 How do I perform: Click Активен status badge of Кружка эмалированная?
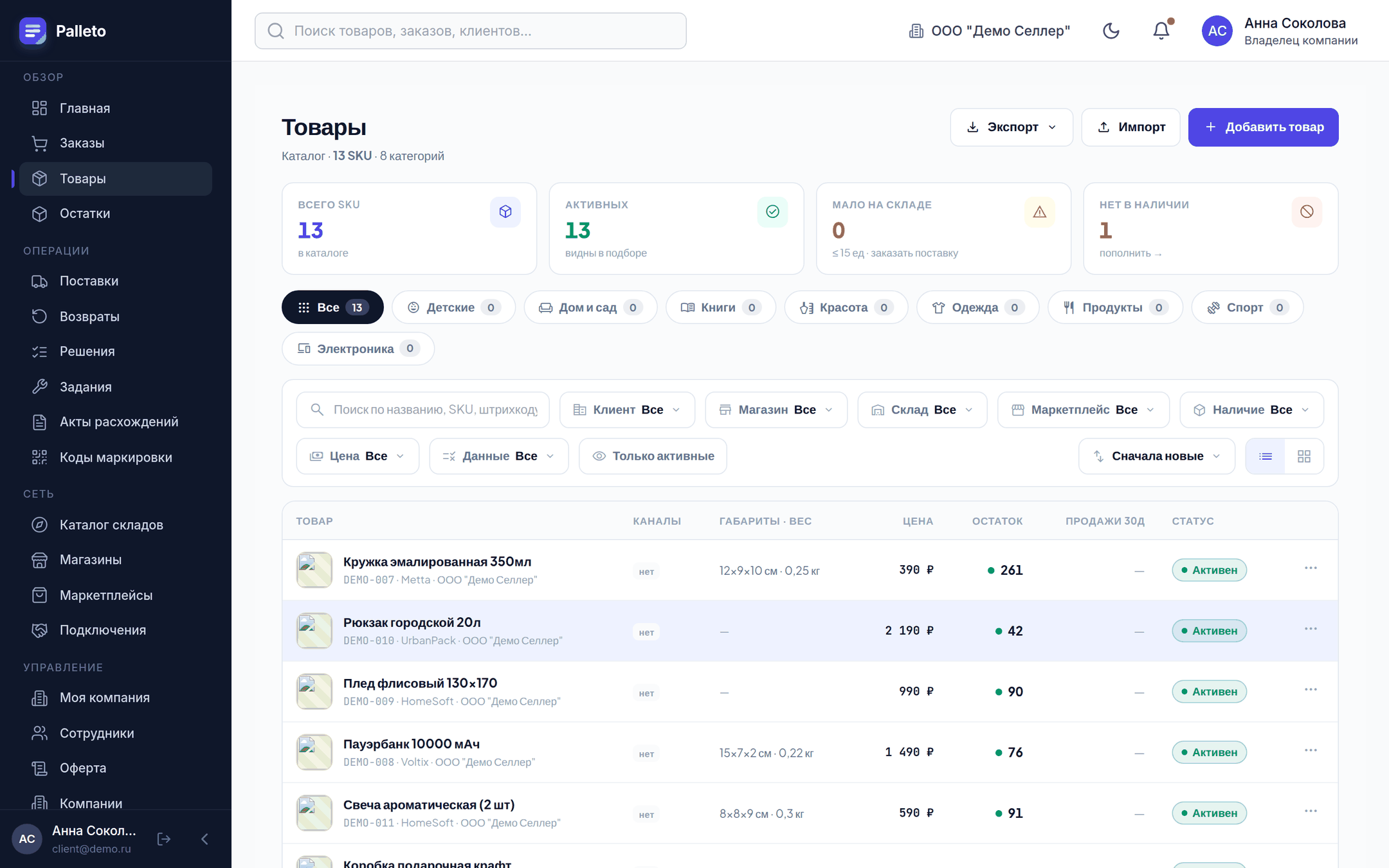(1209, 570)
